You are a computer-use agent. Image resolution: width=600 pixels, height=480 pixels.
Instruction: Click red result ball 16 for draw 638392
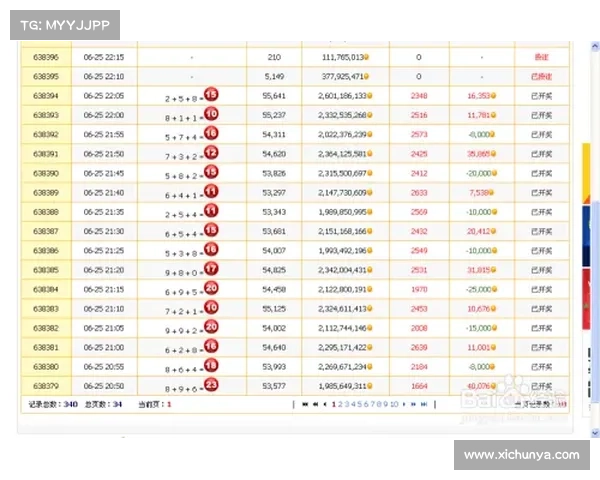coord(211,133)
